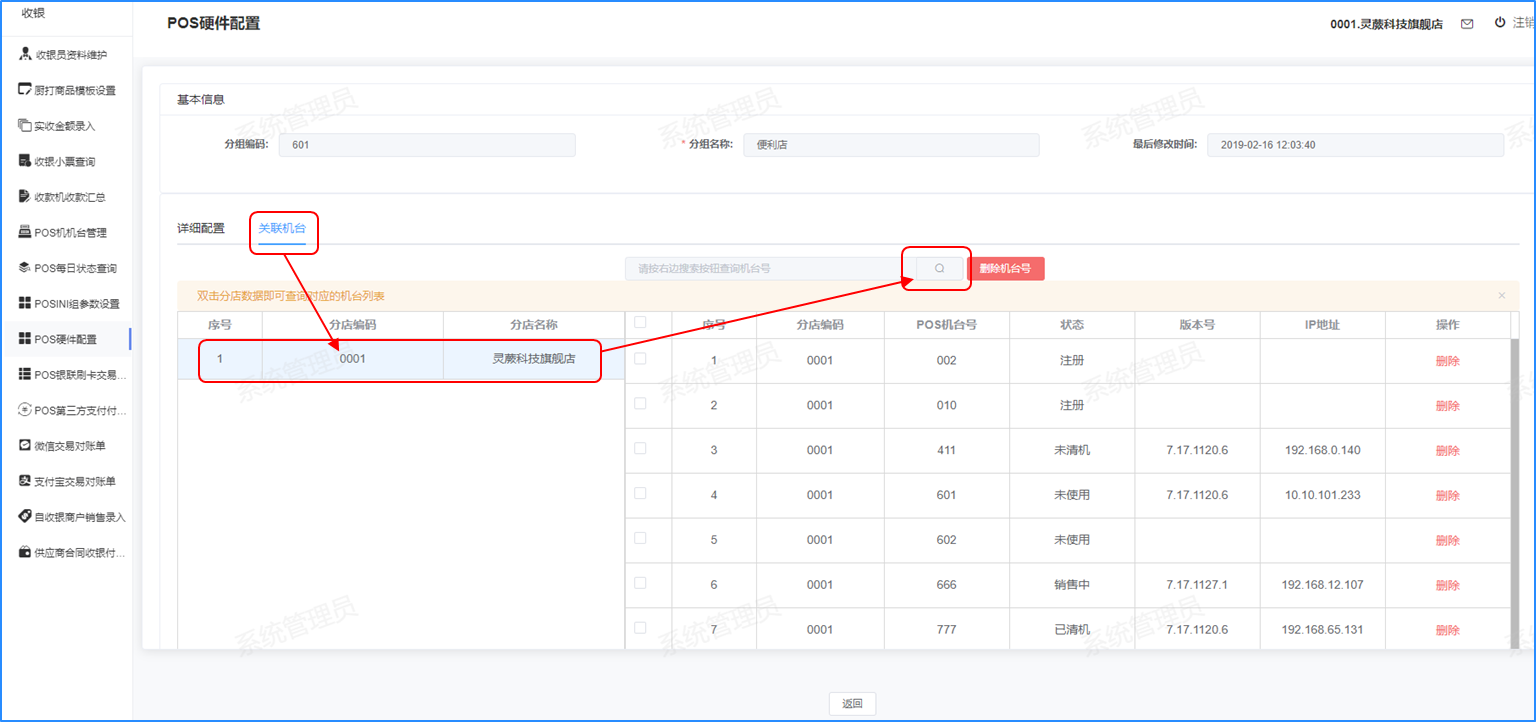Viewport: 1536px width, 722px height.
Task: Open 支付宝交易对账单 sidebar entry
Action: point(75,481)
